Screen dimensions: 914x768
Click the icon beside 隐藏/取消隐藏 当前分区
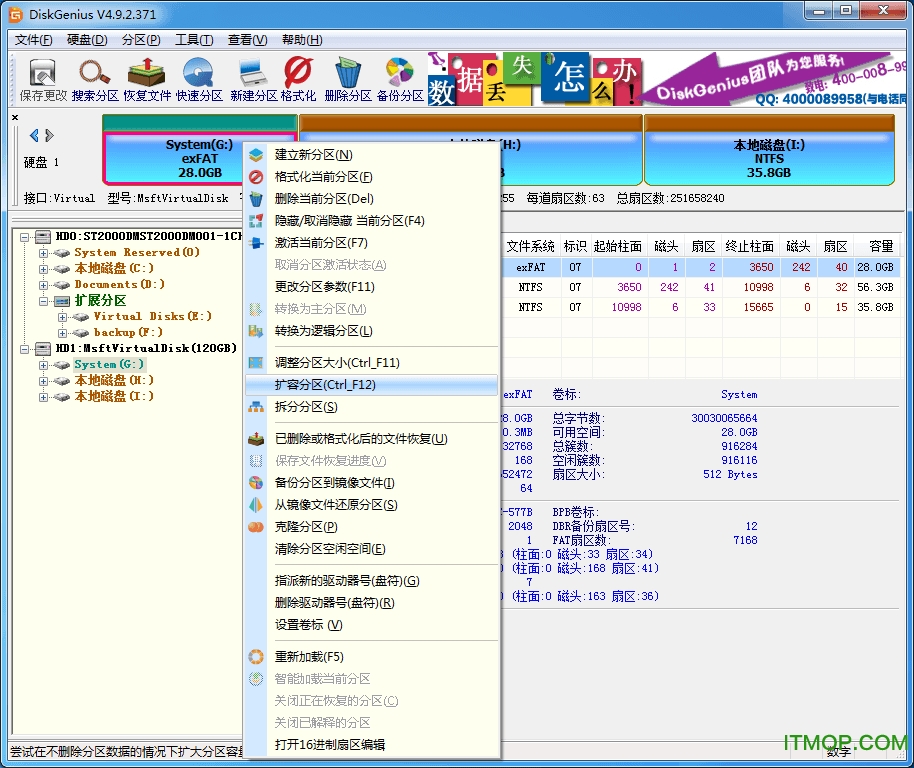(256, 221)
